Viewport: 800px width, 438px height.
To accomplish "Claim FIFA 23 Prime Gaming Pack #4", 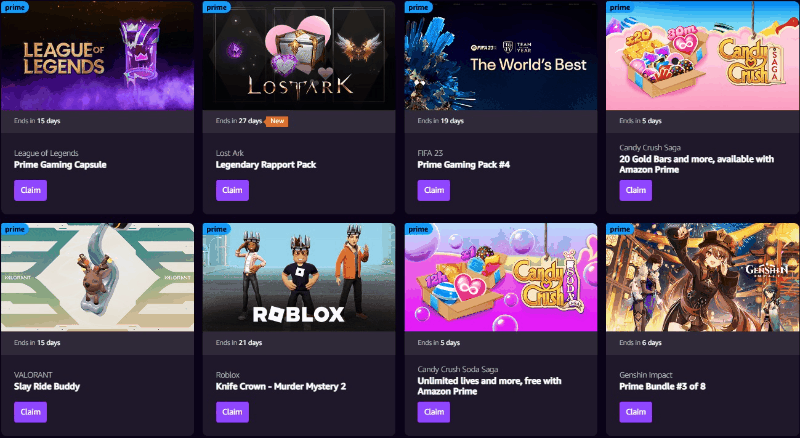I will (434, 190).
